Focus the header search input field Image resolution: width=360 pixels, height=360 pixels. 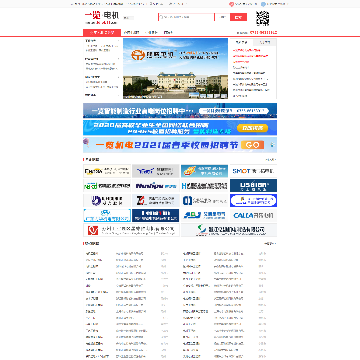[186, 17]
